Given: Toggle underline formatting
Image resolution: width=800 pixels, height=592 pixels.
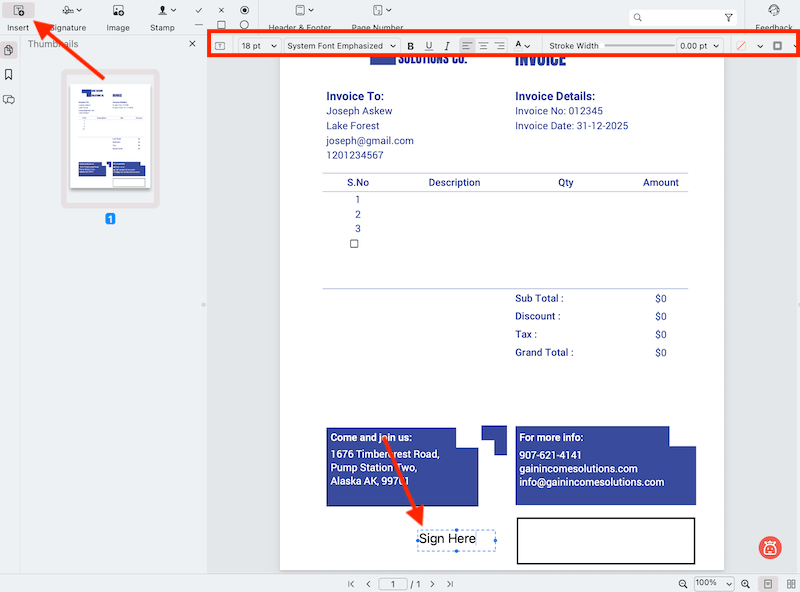Looking at the screenshot, I should click(429, 46).
